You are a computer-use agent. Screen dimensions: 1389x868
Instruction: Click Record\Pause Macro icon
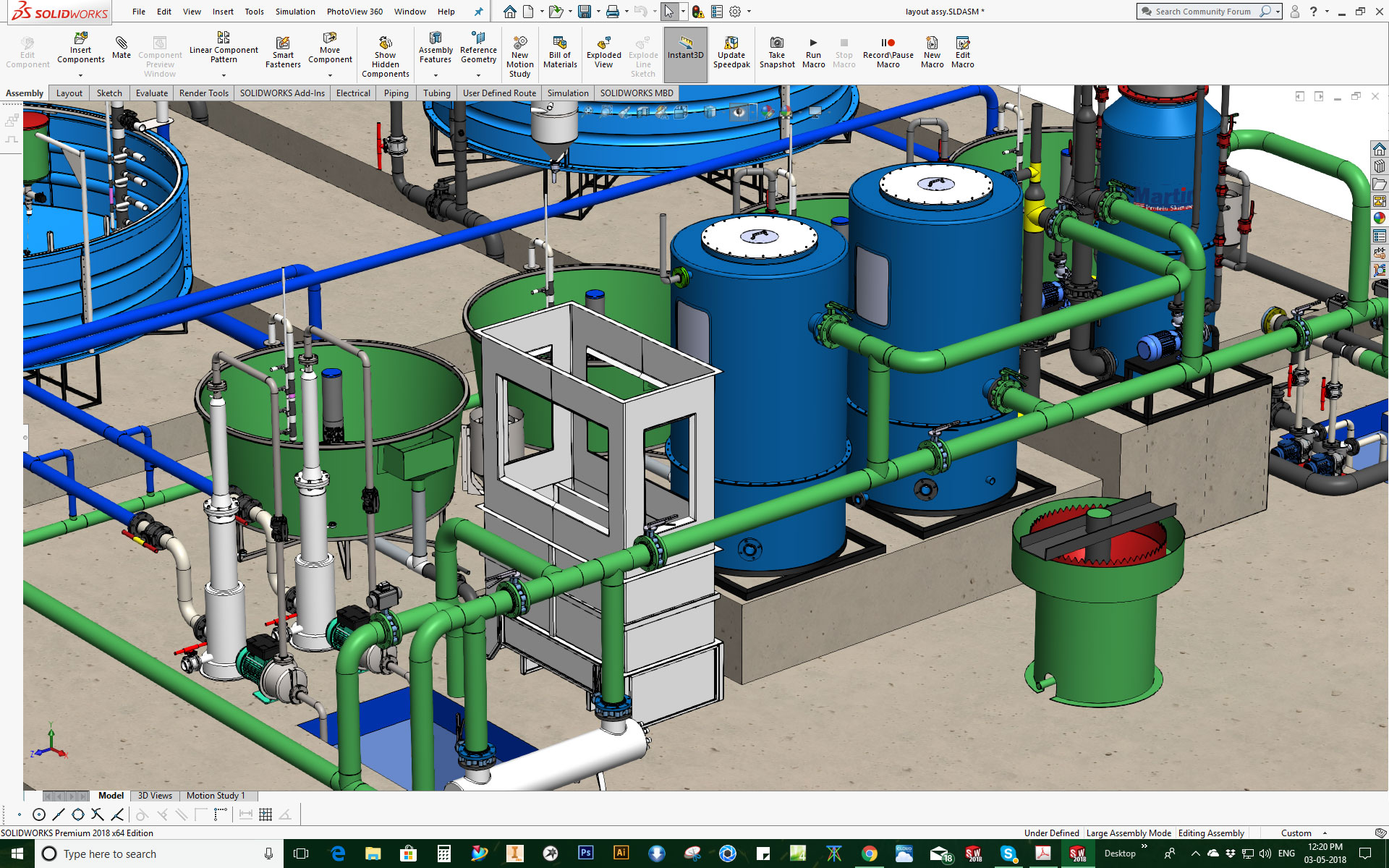[888, 43]
